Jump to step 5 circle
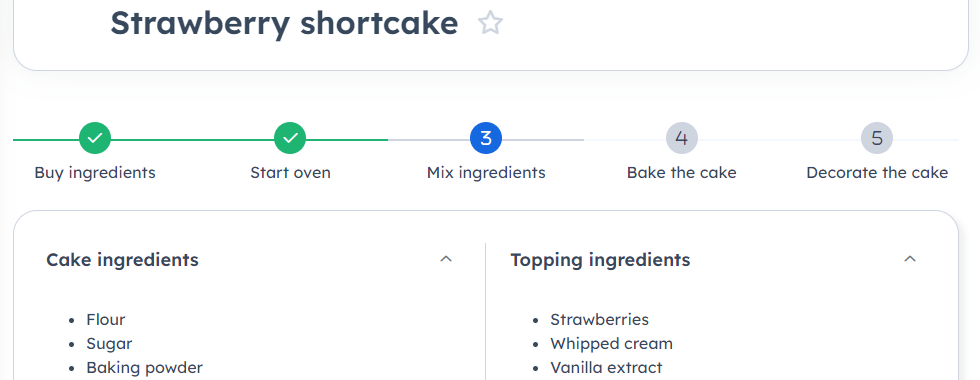Screen dimensions: 980x380 [877, 138]
